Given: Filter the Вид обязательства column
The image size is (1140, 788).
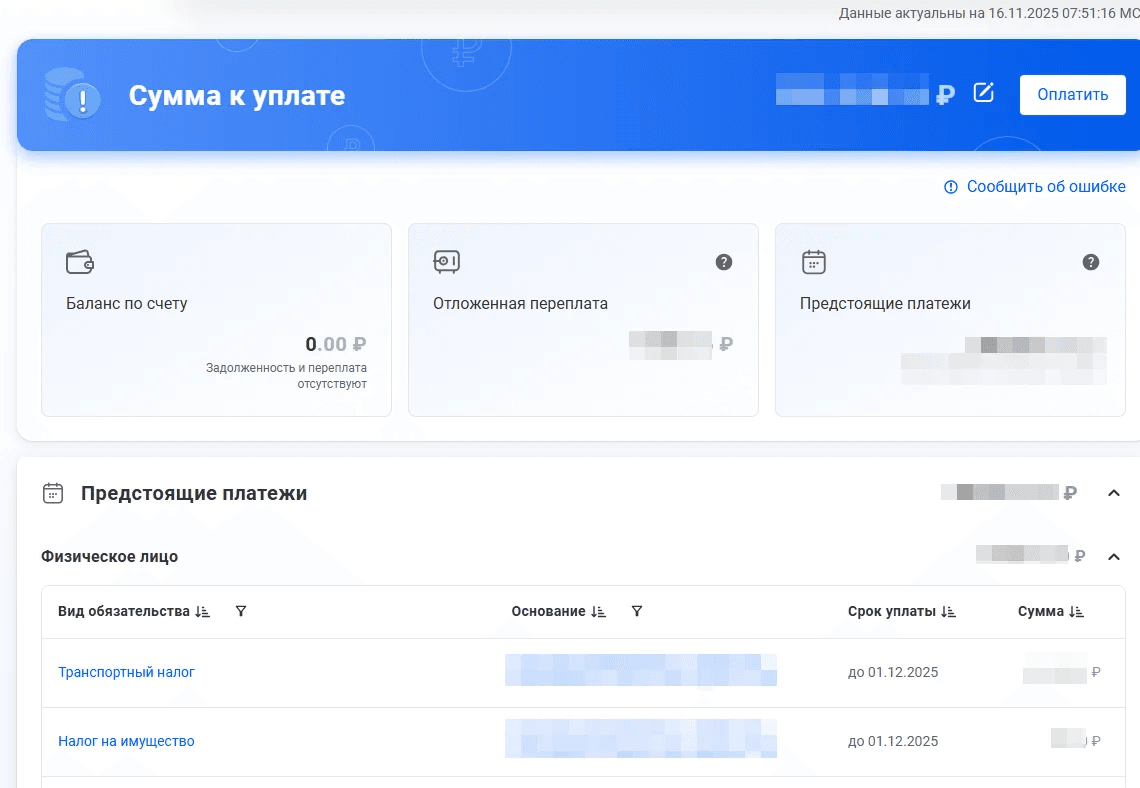Looking at the screenshot, I should (241, 611).
